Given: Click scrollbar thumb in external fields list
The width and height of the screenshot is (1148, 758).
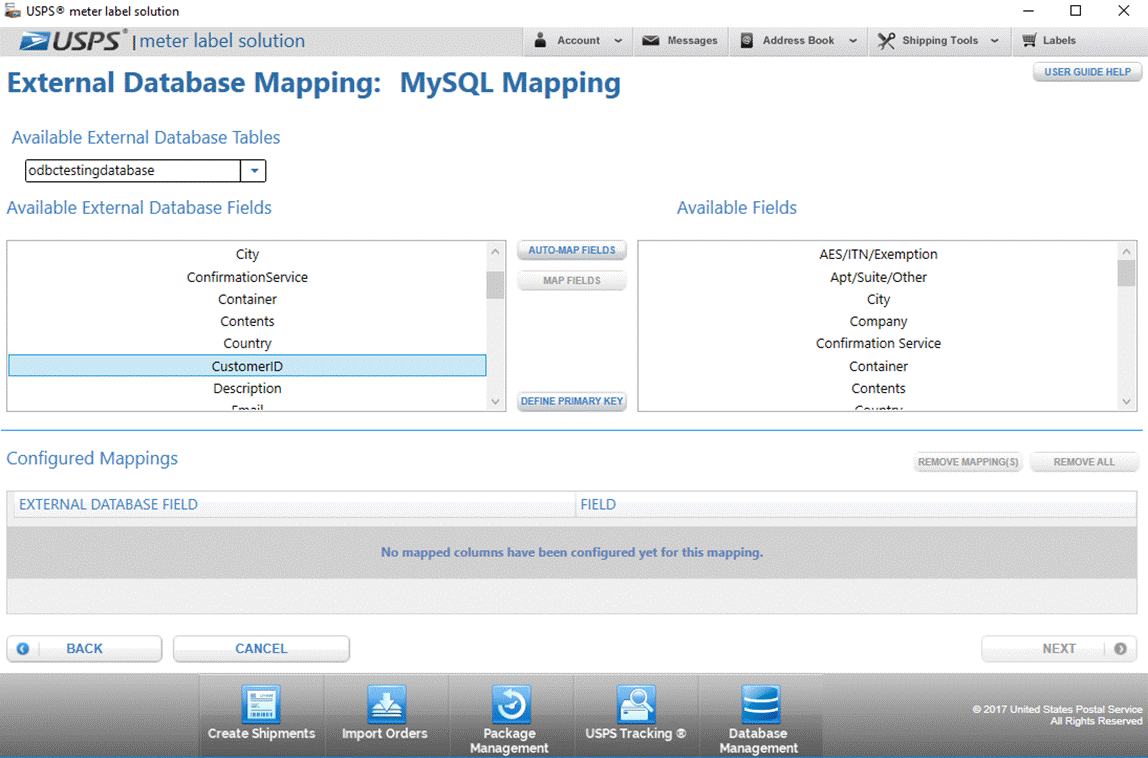Looking at the screenshot, I should [495, 285].
